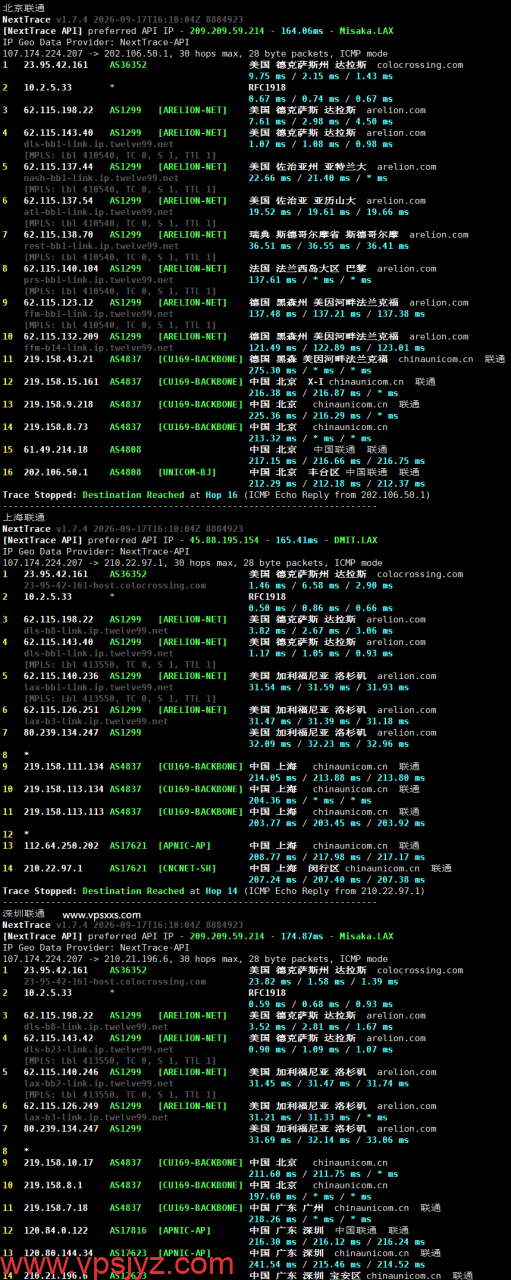This screenshot has height=1280, width=511.
Task: Select hop IP 61.49.214.18
Action: pyautogui.click(x=56, y=450)
